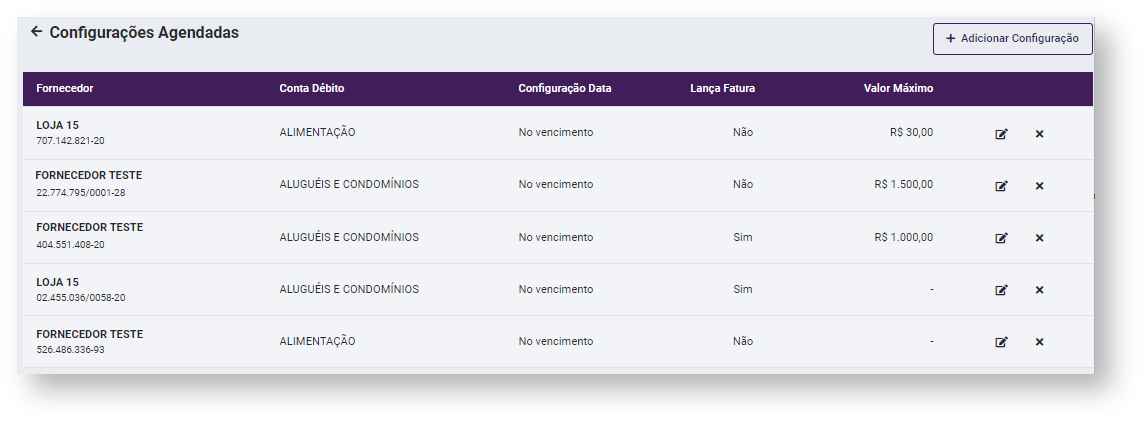Click the Fornecedor column header
Screen dimensions: 1143x422
coord(65,88)
